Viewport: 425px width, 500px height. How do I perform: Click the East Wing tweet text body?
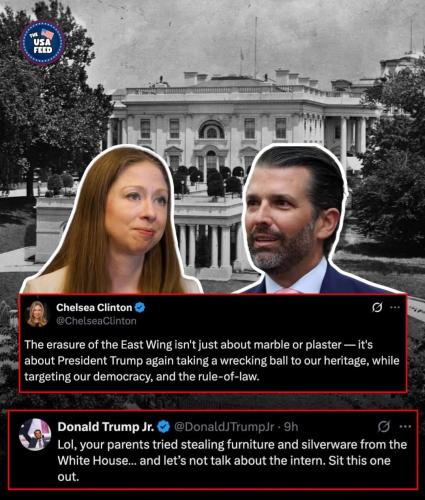(x=212, y=361)
